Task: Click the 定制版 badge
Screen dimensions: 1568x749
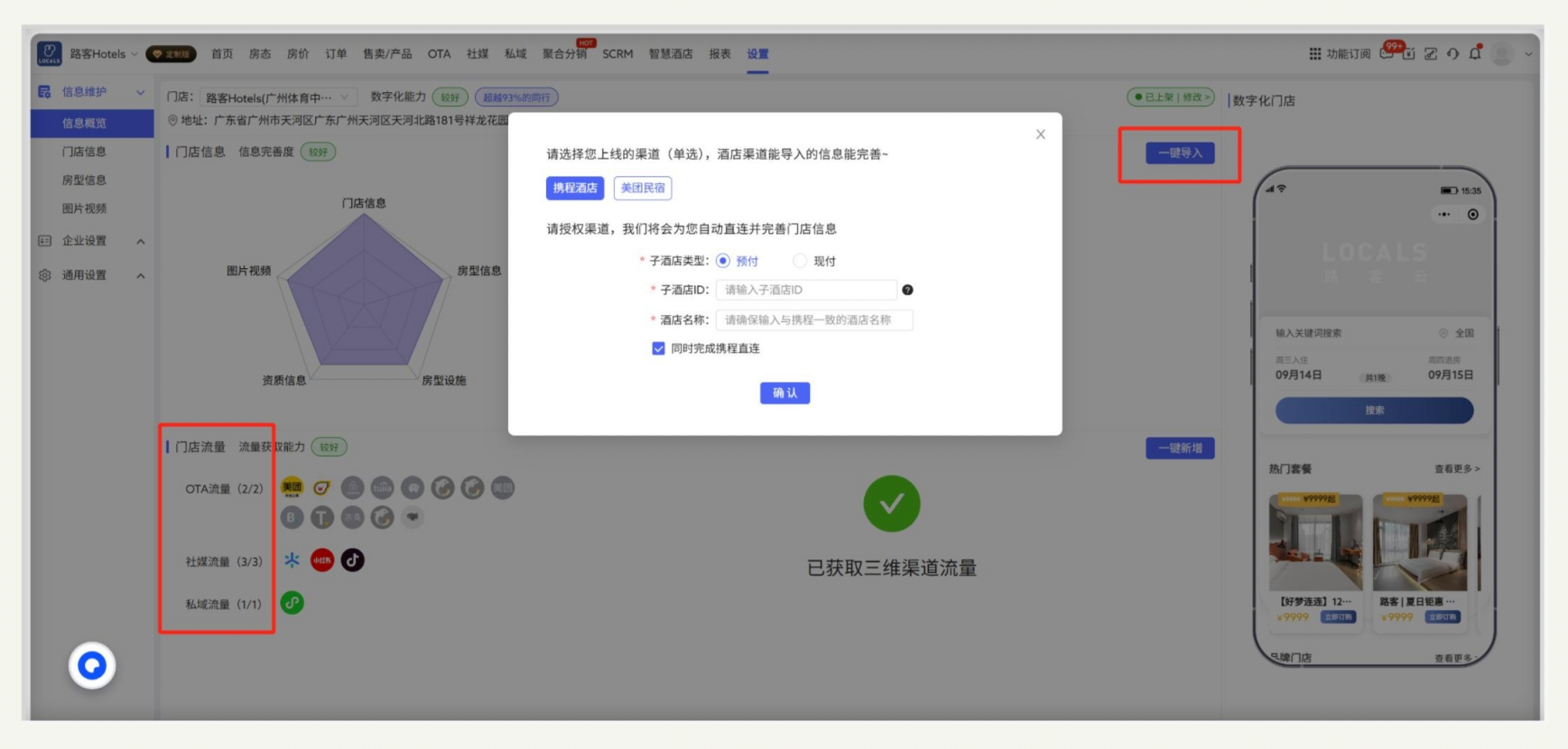Action: click(x=171, y=54)
